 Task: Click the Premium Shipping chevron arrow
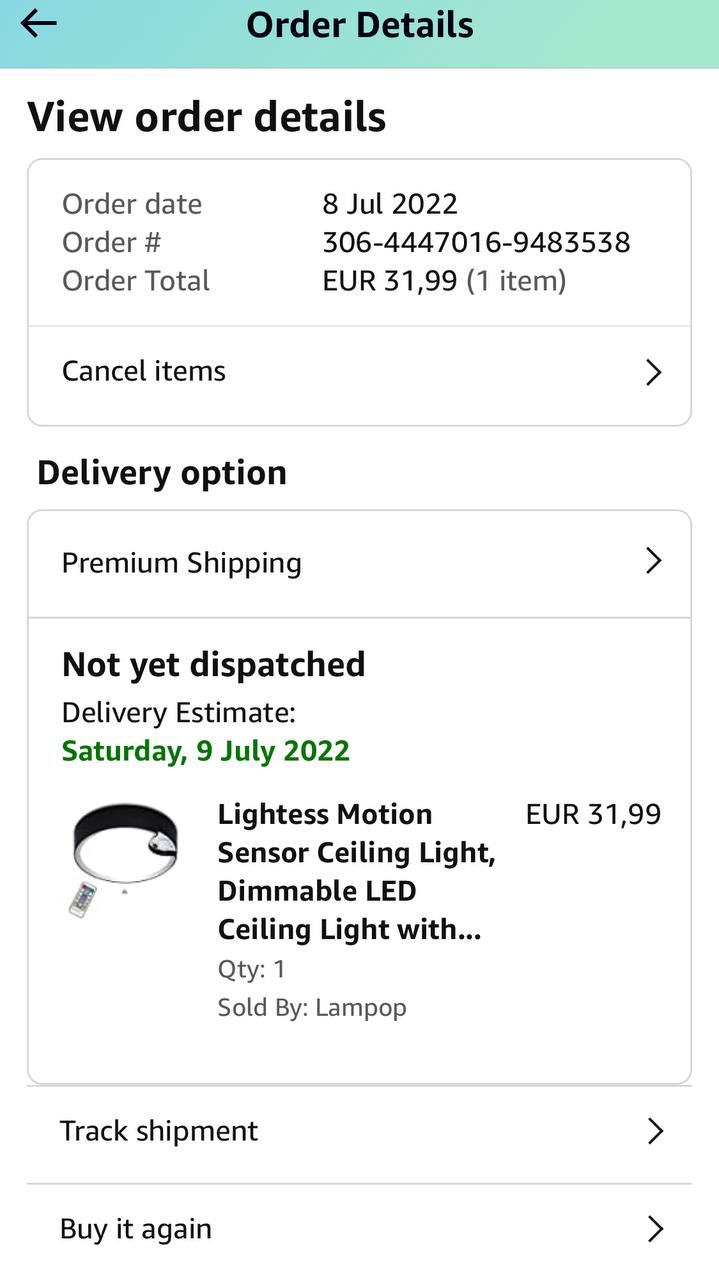coord(654,561)
